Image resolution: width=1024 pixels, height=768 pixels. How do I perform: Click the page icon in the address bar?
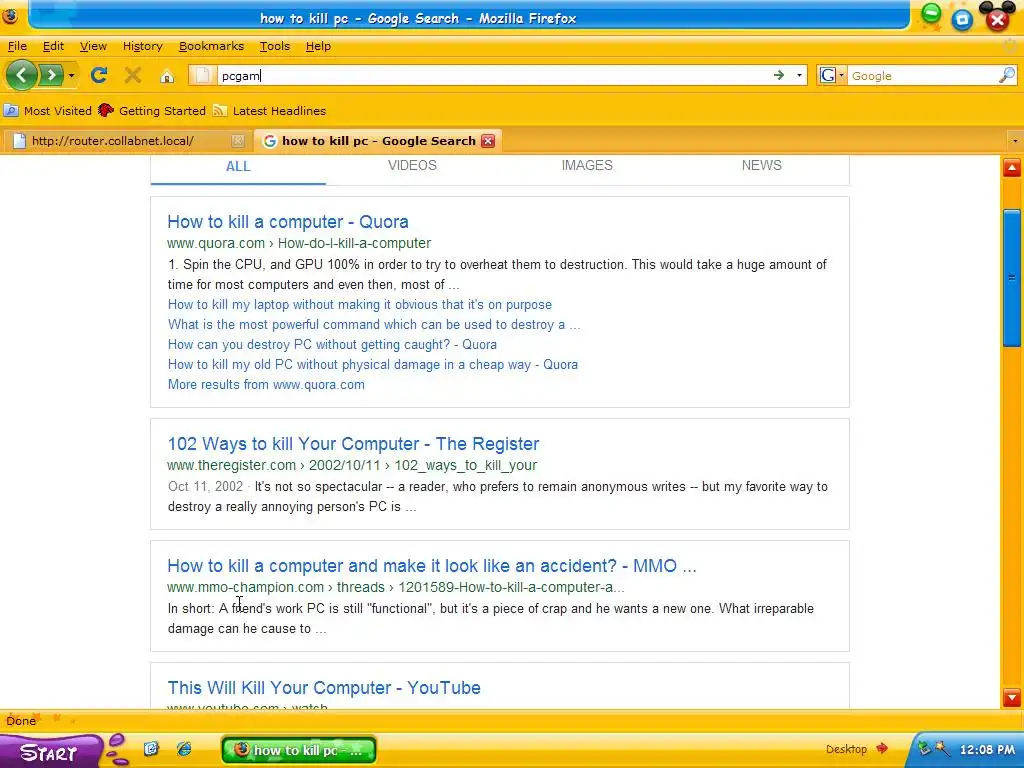pos(202,76)
